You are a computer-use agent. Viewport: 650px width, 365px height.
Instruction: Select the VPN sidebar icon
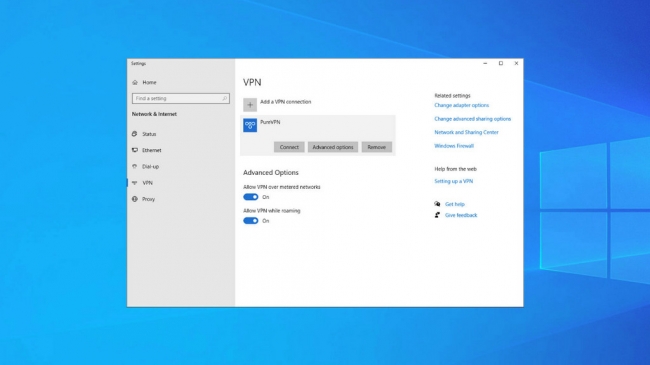tap(135, 183)
